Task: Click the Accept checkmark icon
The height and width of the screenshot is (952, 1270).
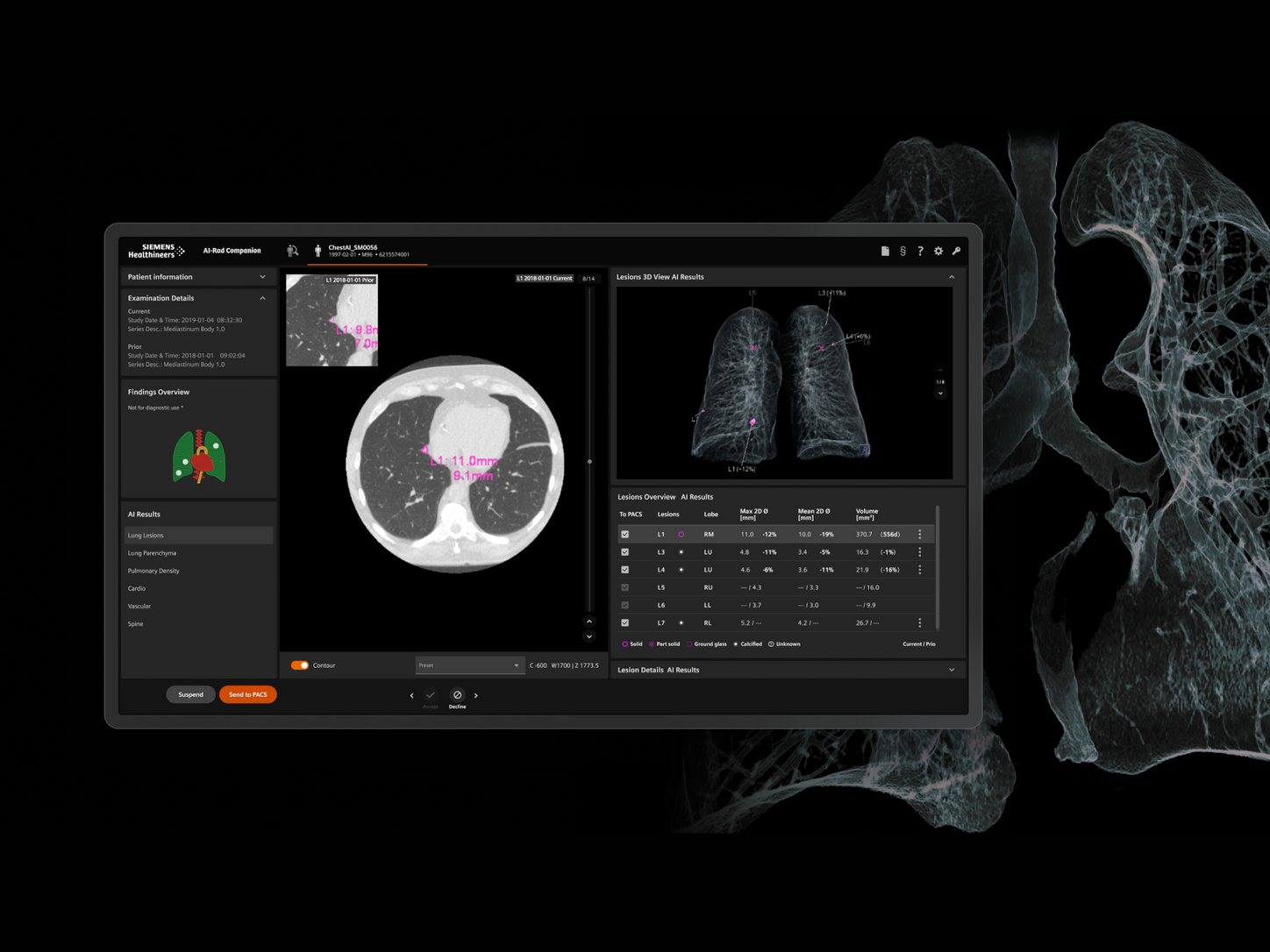Action: [x=430, y=695]
